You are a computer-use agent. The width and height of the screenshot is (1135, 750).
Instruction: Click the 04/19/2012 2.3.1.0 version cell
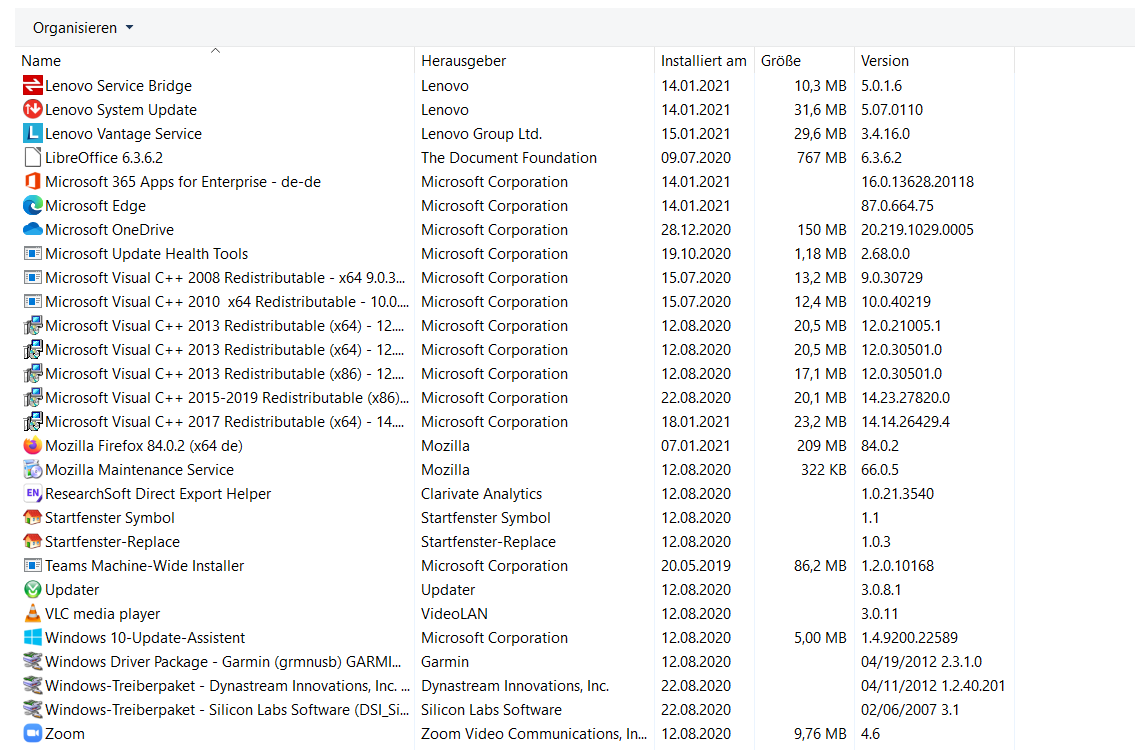921,661
